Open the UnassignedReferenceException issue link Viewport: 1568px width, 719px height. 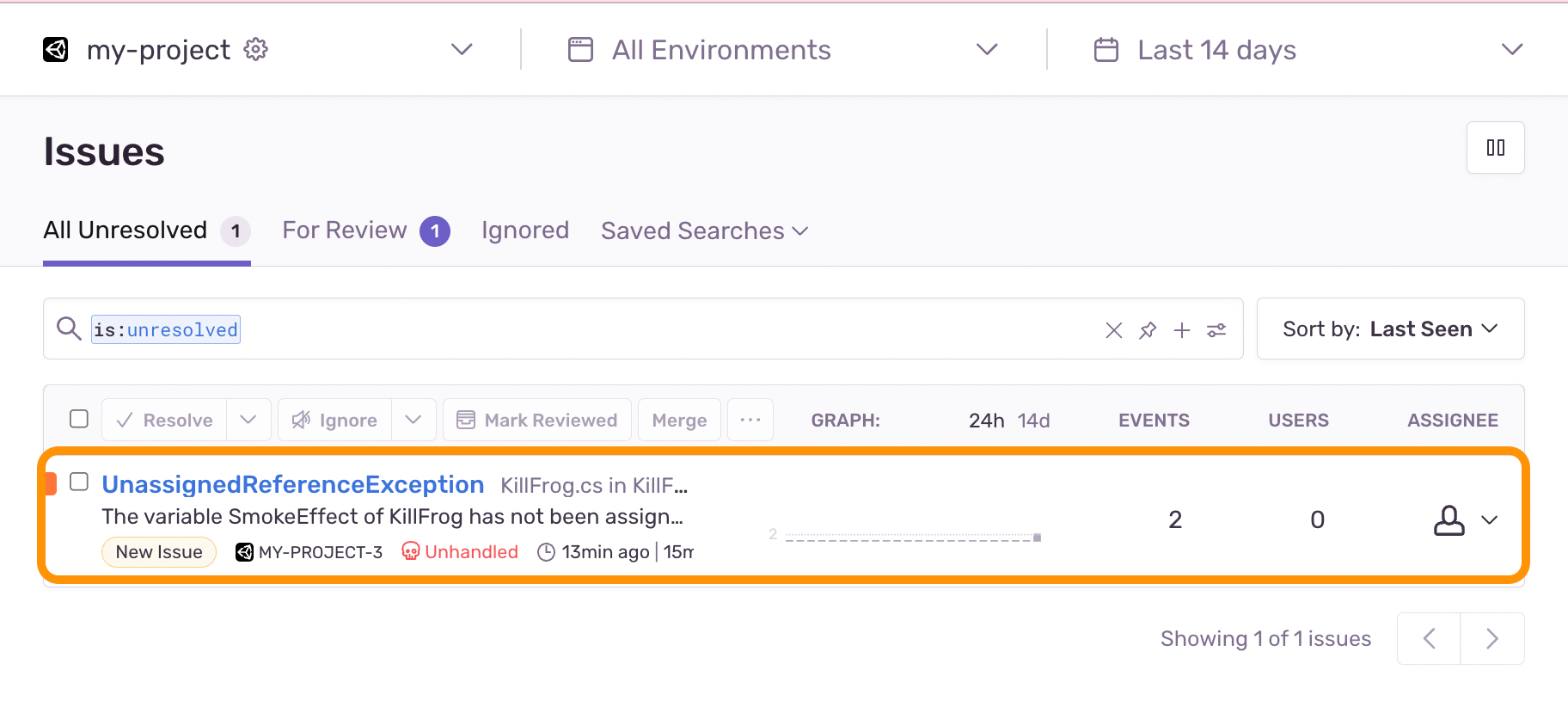tap(293, 485)
